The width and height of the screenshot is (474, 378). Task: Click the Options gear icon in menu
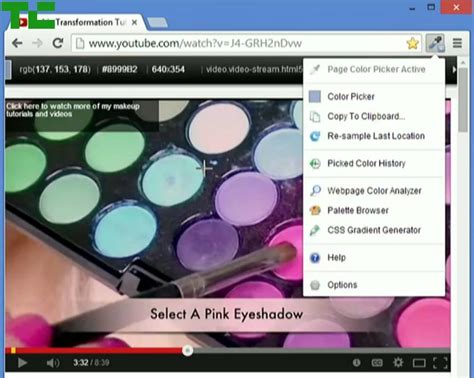315,285
